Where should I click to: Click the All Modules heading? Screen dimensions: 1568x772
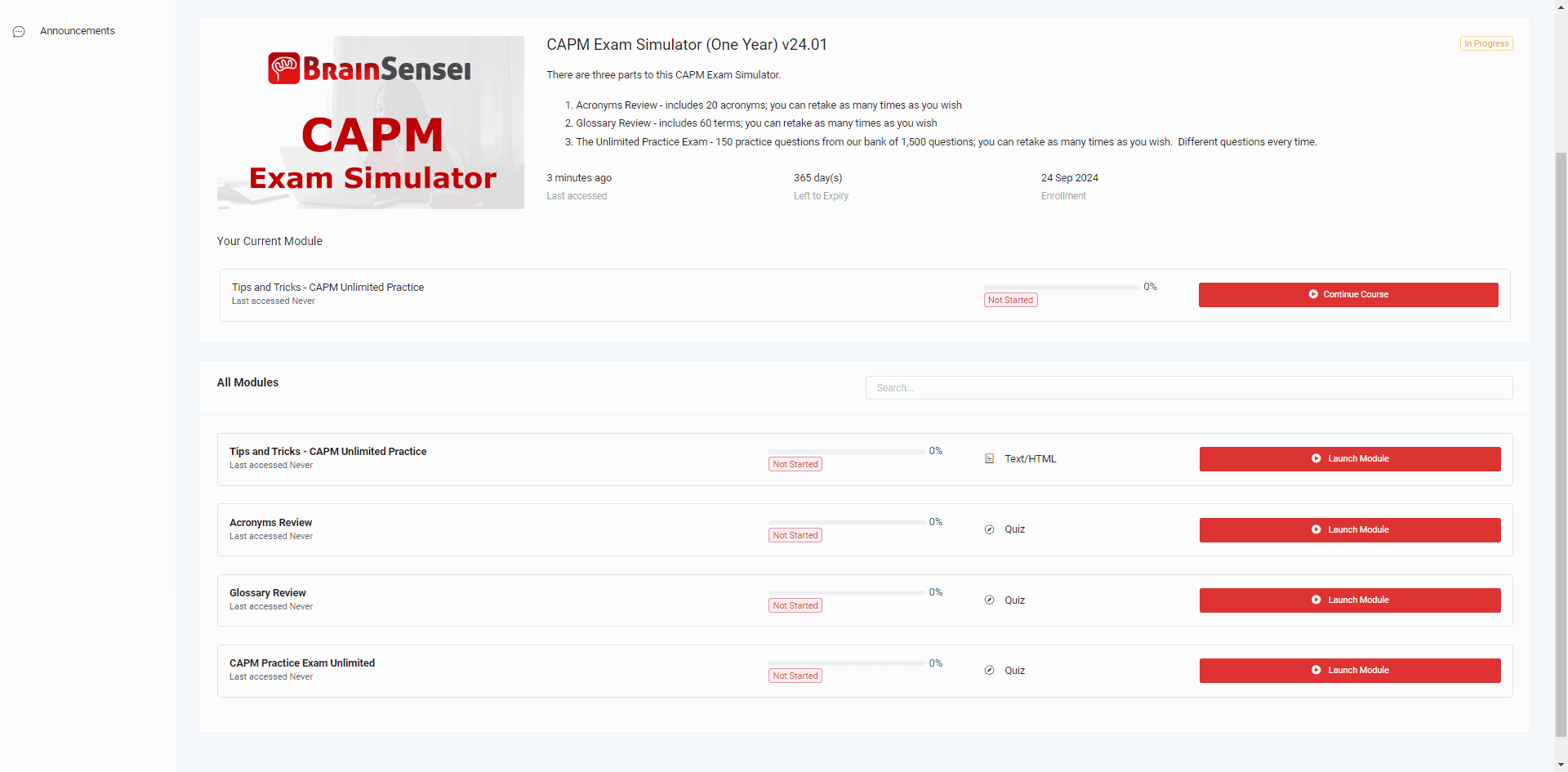click(247, 382)
